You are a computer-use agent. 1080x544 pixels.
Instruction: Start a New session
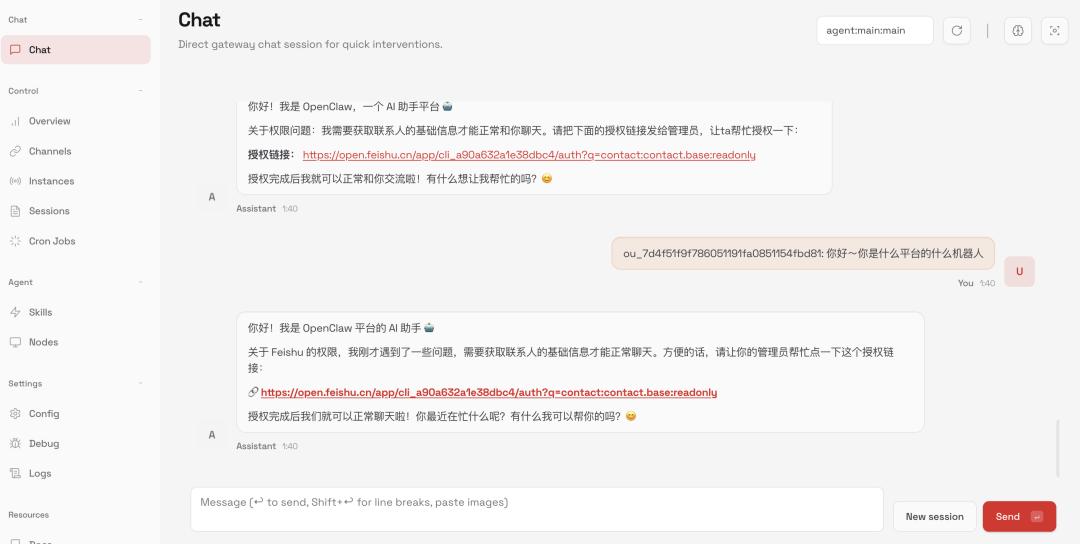coord(935,516)
